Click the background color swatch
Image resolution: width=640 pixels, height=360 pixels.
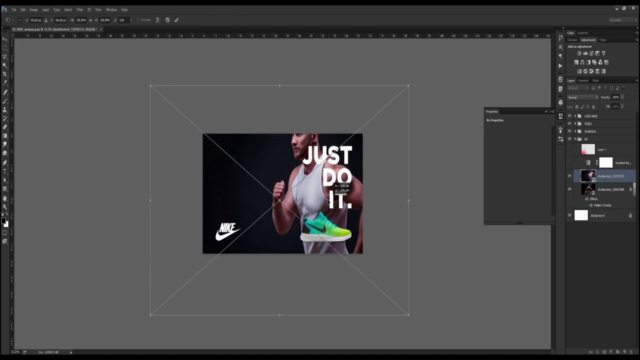(6, 224)
